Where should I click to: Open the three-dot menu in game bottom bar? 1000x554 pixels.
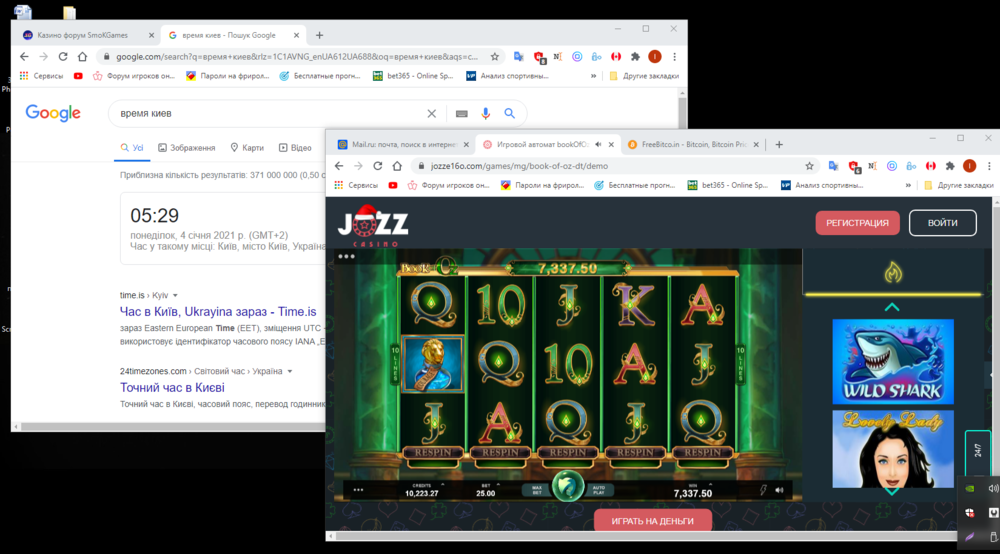pos(358,490)
